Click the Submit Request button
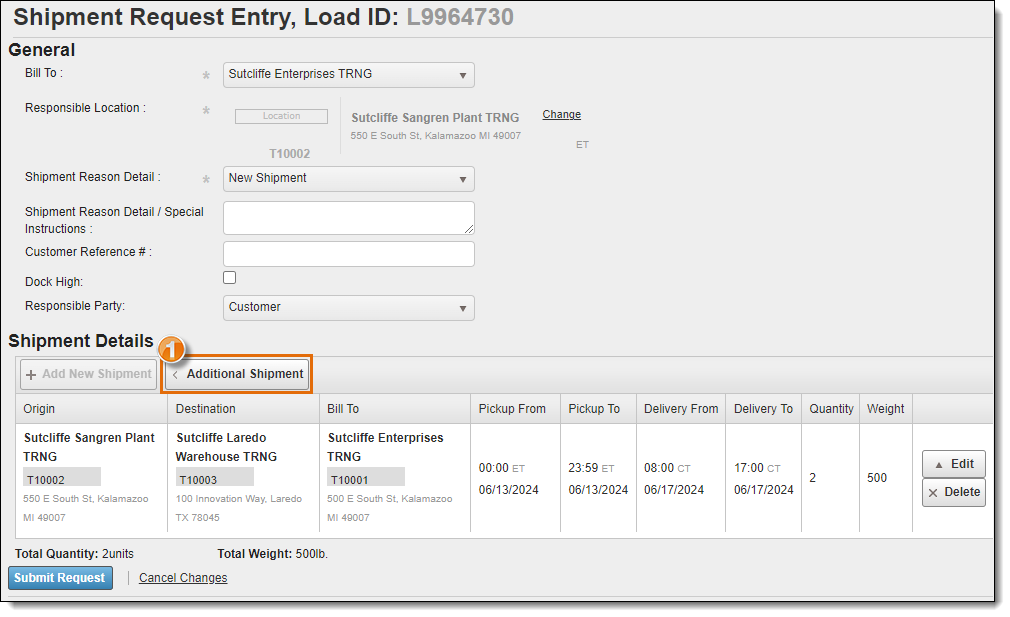Viewport: 1010px width, 617px height. pyautogui.click(x=60, y=578)
